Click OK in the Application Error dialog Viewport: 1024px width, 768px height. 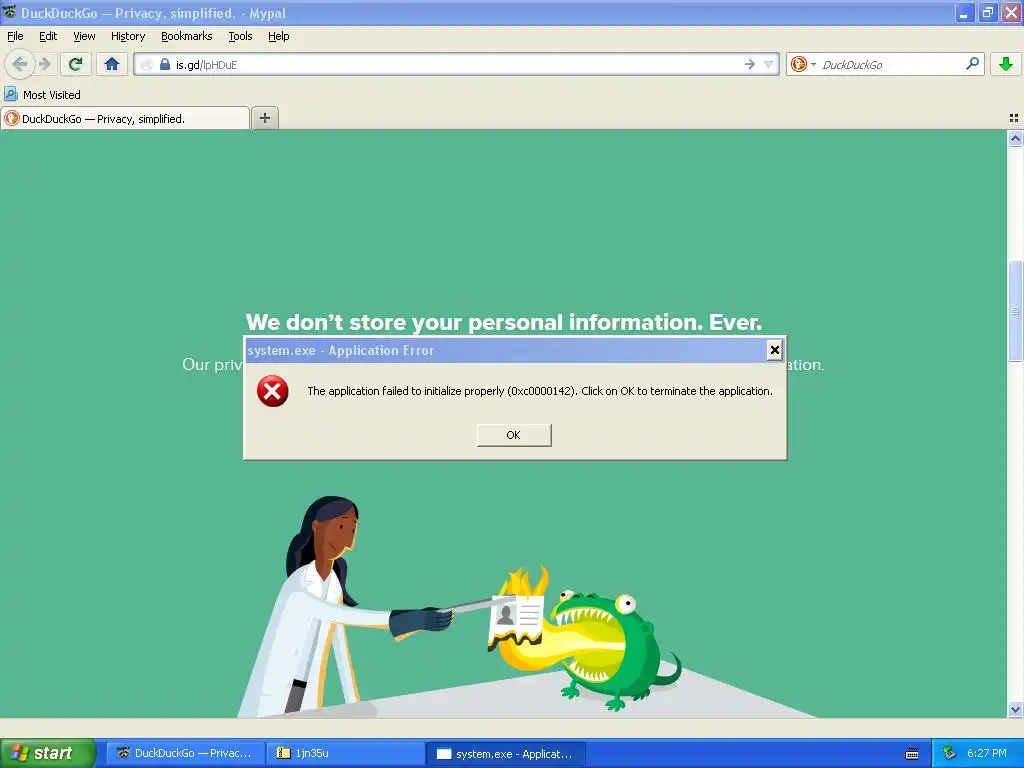tap(514, 435)
